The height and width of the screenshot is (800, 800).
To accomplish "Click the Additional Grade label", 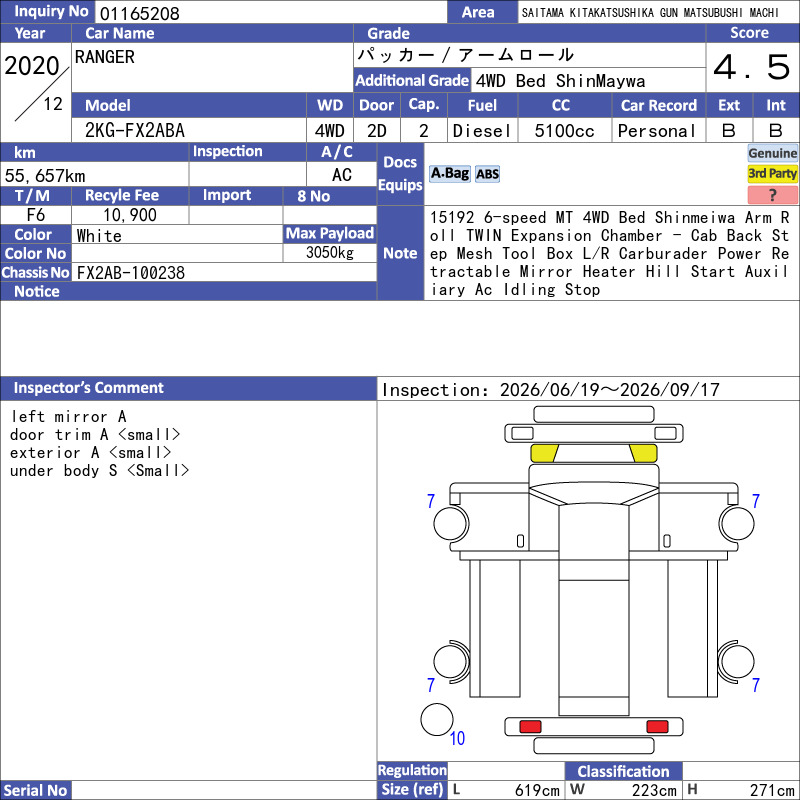I will tap(412, 81).
